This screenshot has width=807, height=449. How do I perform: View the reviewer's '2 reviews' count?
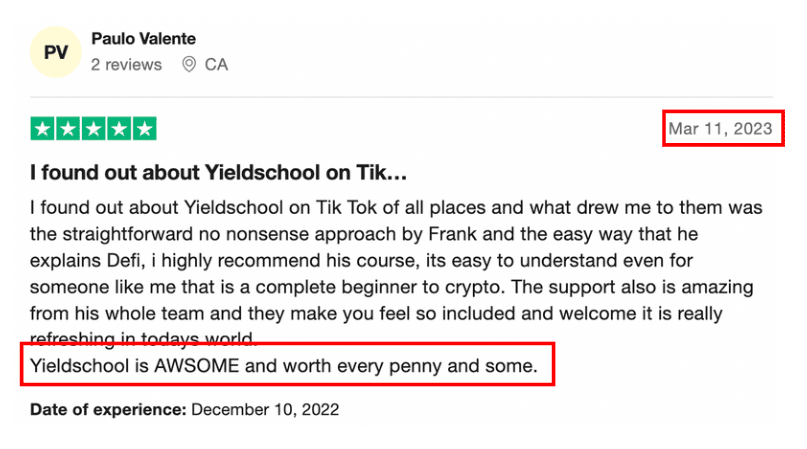(x=126, y=65)
